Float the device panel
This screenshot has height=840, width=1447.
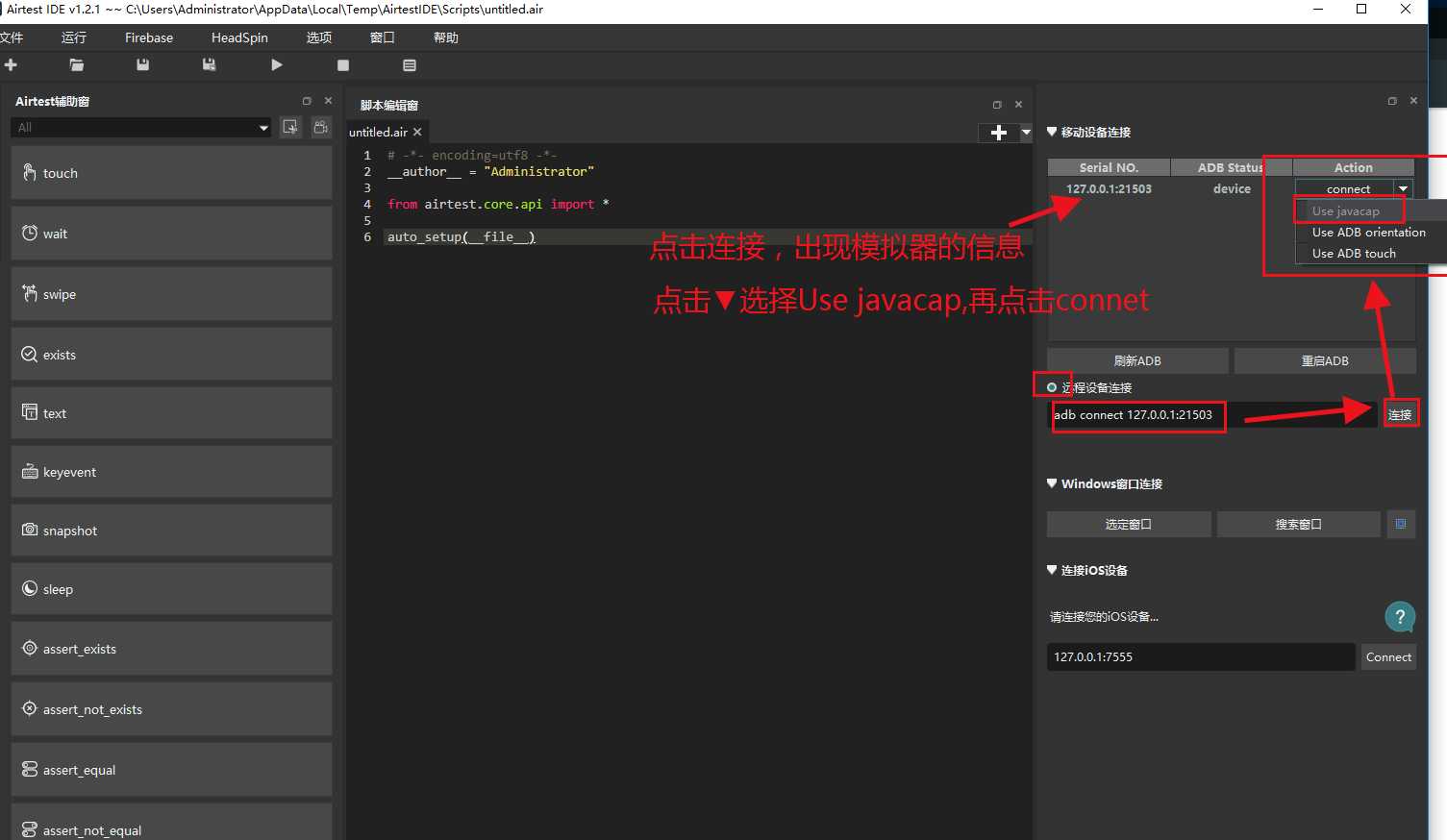click(1392, 101)
